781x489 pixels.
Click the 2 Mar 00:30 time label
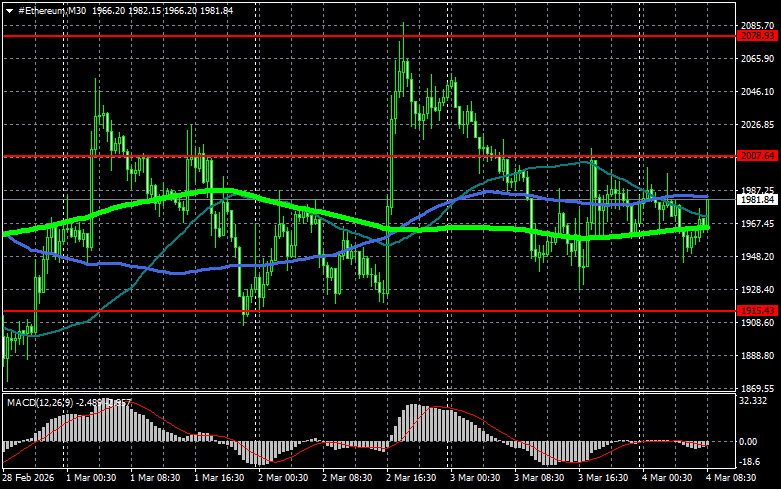pos(283,478)
